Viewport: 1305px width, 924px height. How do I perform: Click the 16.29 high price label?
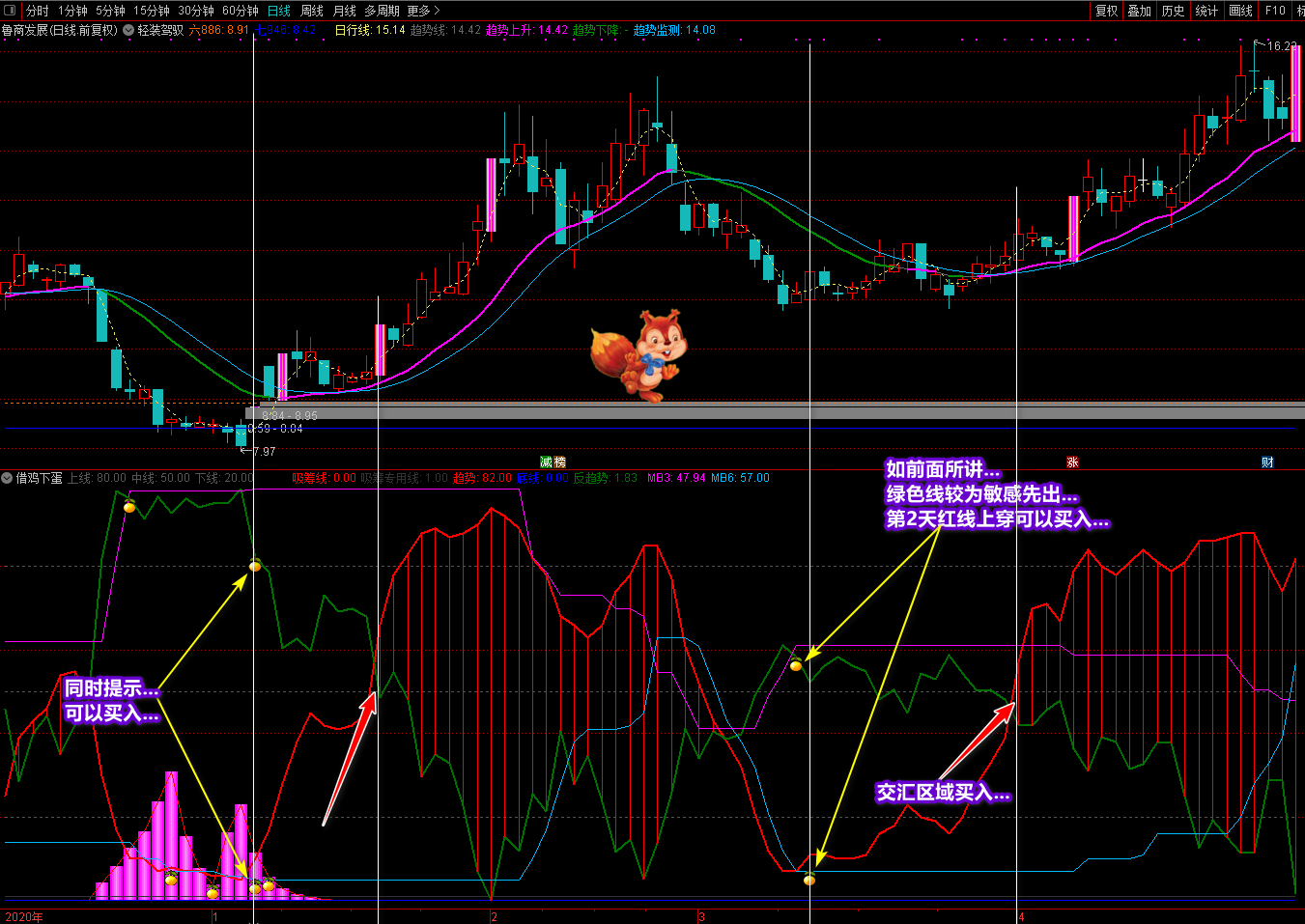click(x=1282, y=45)
